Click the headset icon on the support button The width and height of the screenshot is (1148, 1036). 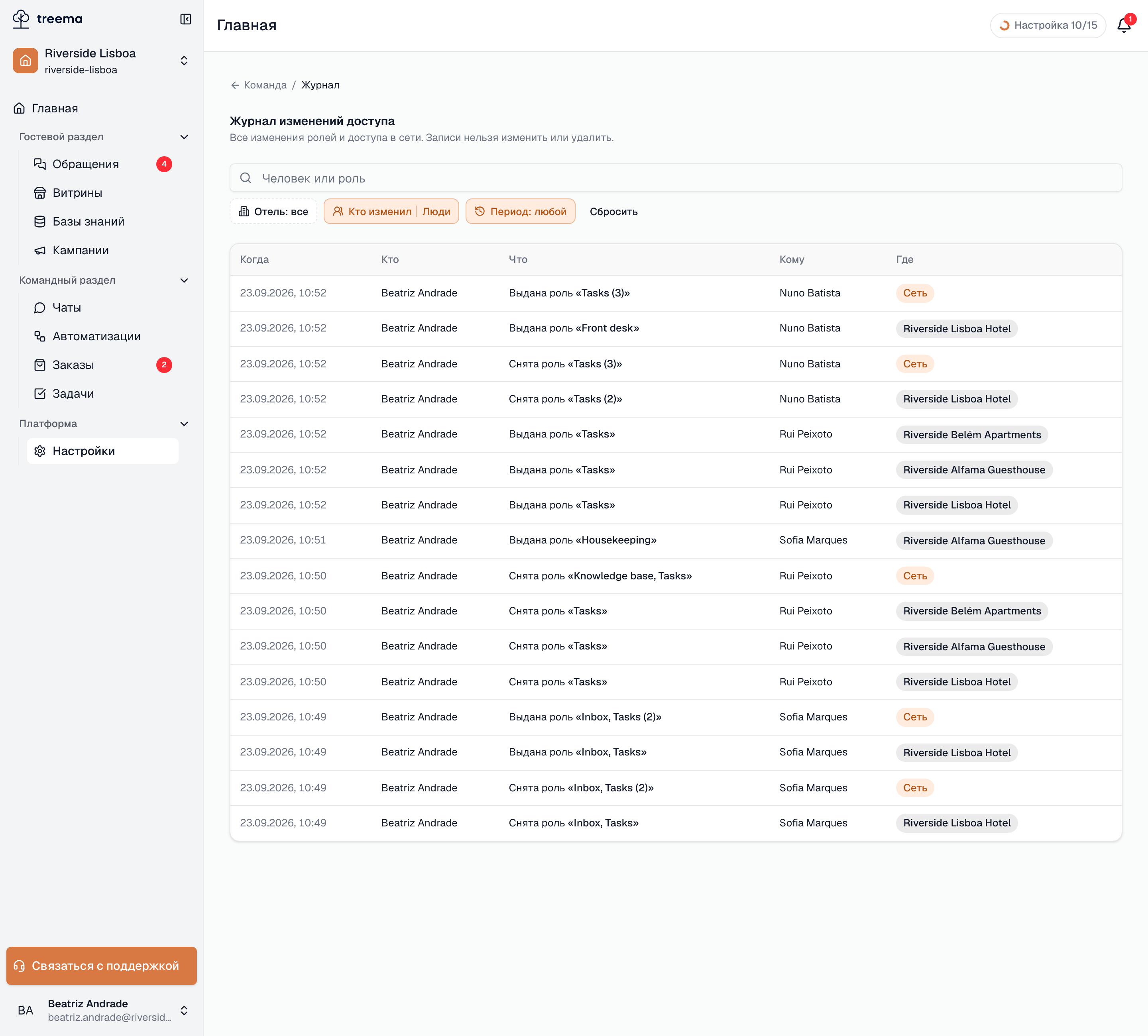tap(20, 966)
